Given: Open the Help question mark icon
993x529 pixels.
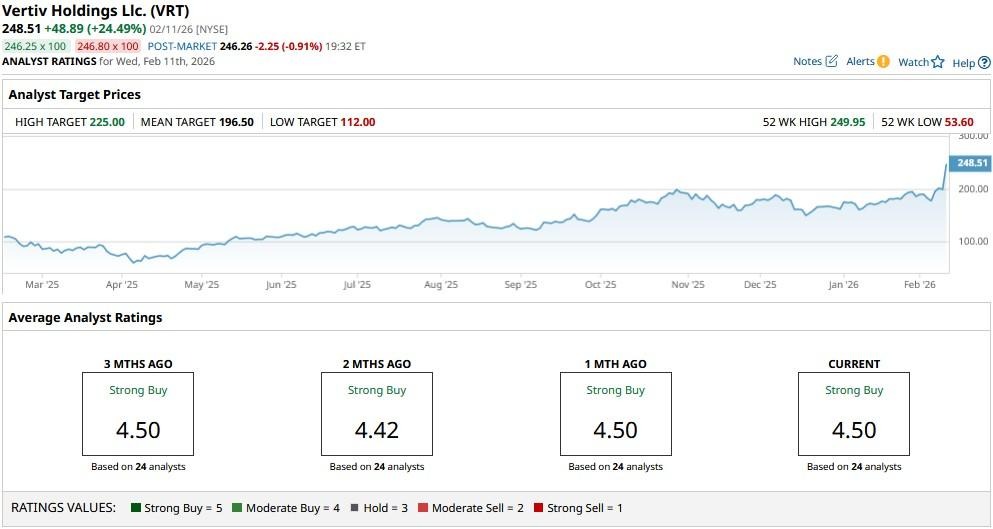Looking at the screenshot, I should point(984,63).
